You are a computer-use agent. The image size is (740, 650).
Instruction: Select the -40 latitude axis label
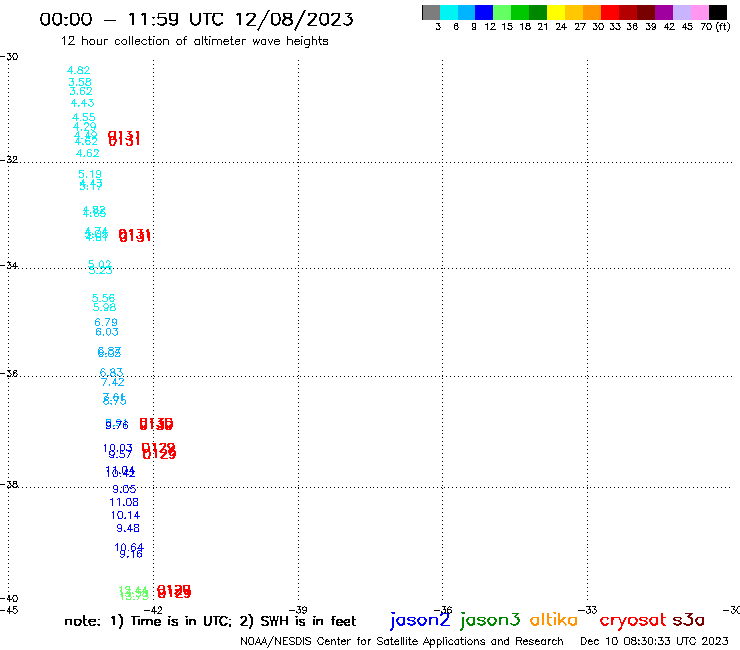(9, 599)
